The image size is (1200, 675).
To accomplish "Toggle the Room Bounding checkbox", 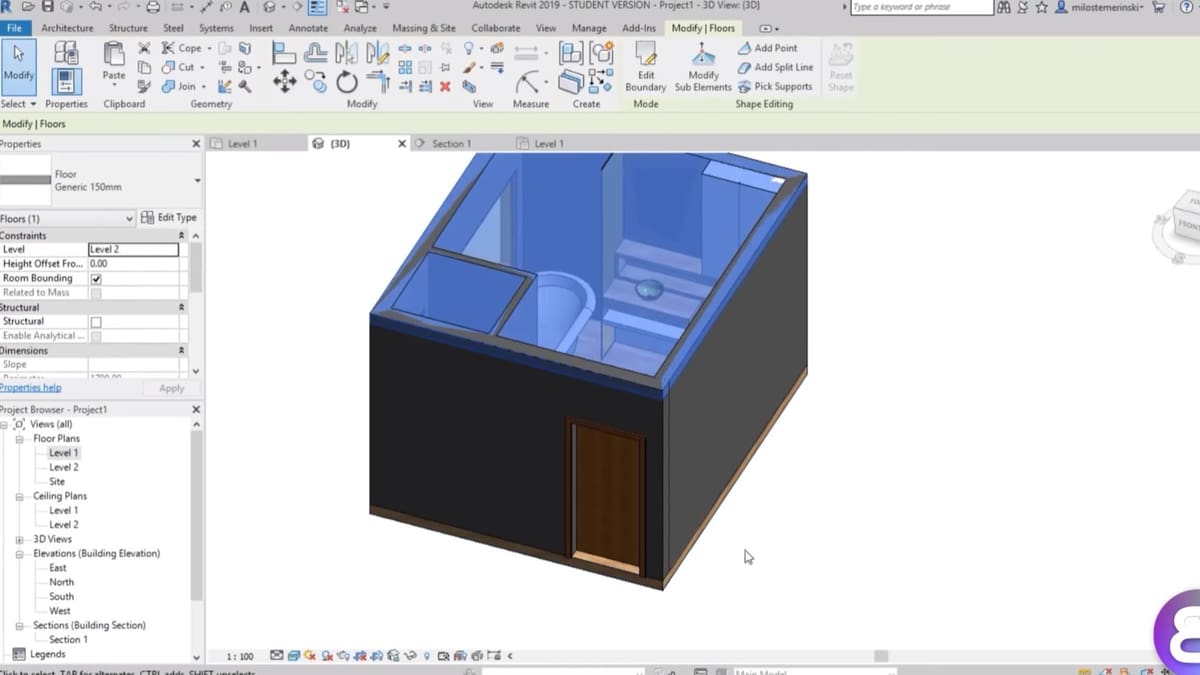I will (x=96, y=278).
